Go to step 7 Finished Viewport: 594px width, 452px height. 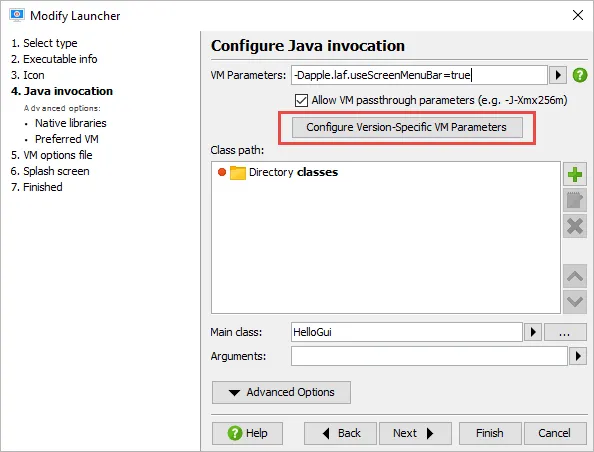pyautogui.click(x=37, y=187)
